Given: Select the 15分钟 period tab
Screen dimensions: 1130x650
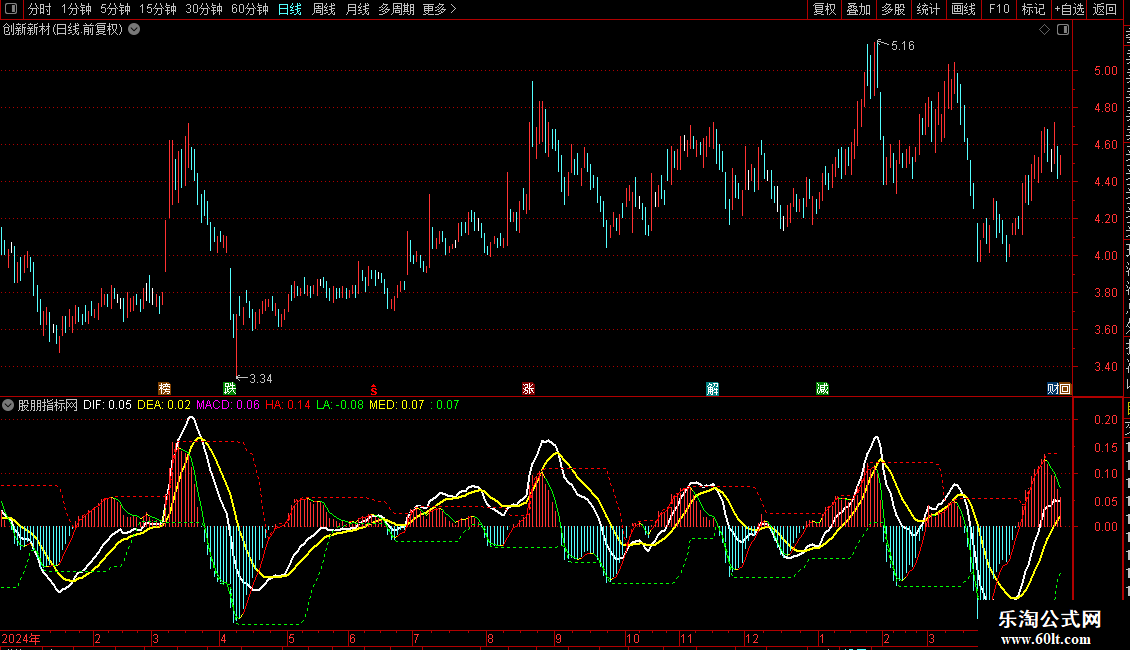Looking at the screenshot, I should point(157,9).
